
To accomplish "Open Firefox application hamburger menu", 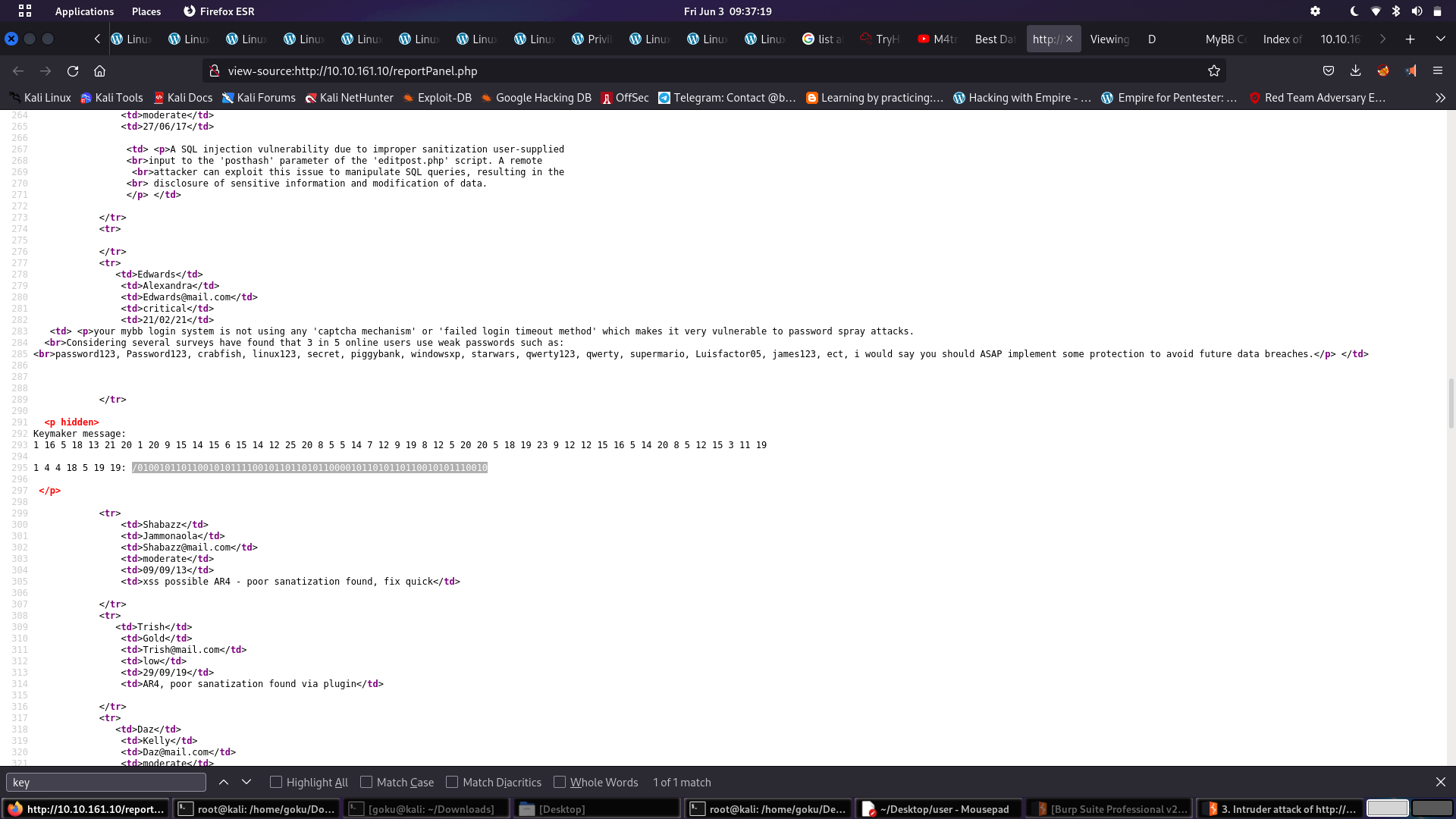I will click(1438, 71).
